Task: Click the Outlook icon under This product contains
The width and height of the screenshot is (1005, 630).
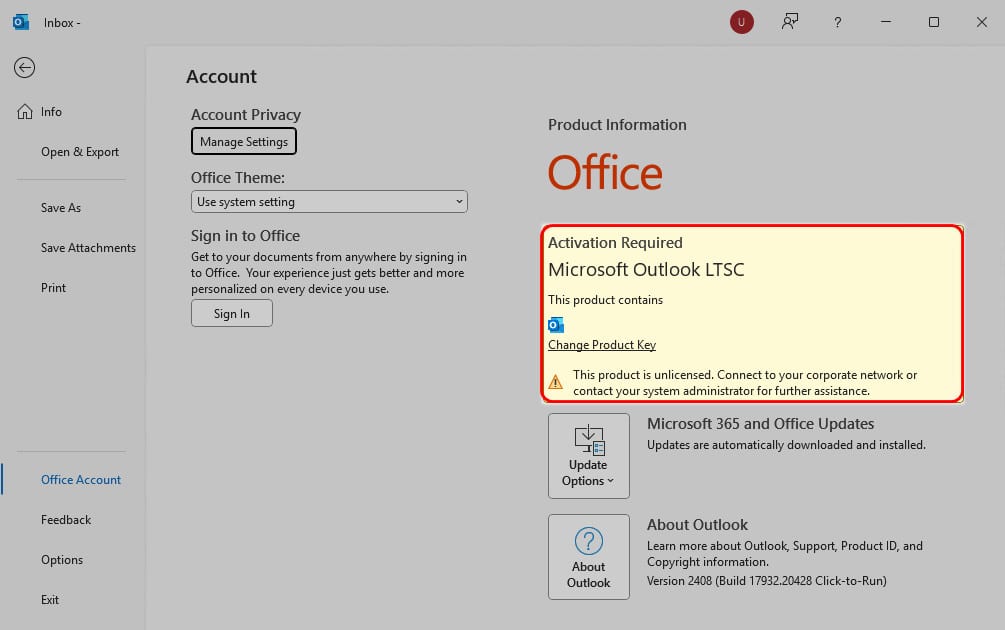Action: (556, 325)
